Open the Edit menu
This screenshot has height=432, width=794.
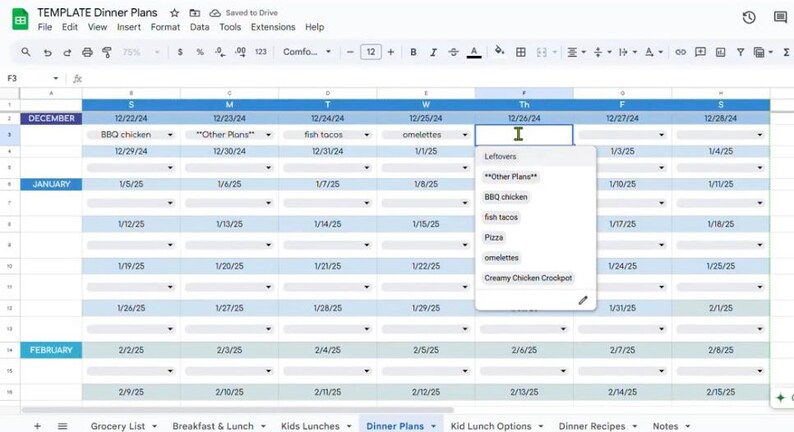tap(69, 27)
